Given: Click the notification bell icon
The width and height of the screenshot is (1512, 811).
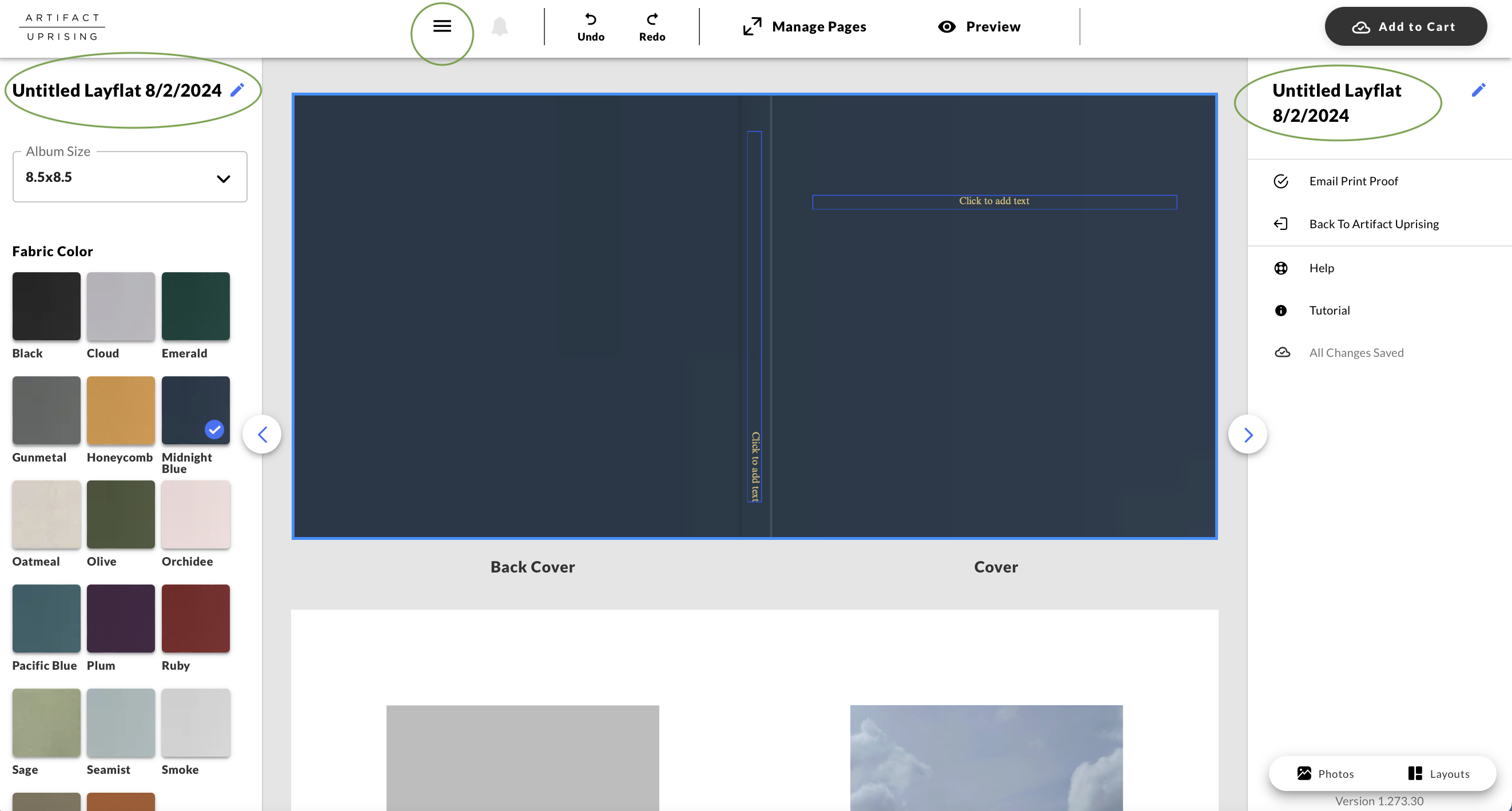Looking at the screenshot, I should point(499,26).
